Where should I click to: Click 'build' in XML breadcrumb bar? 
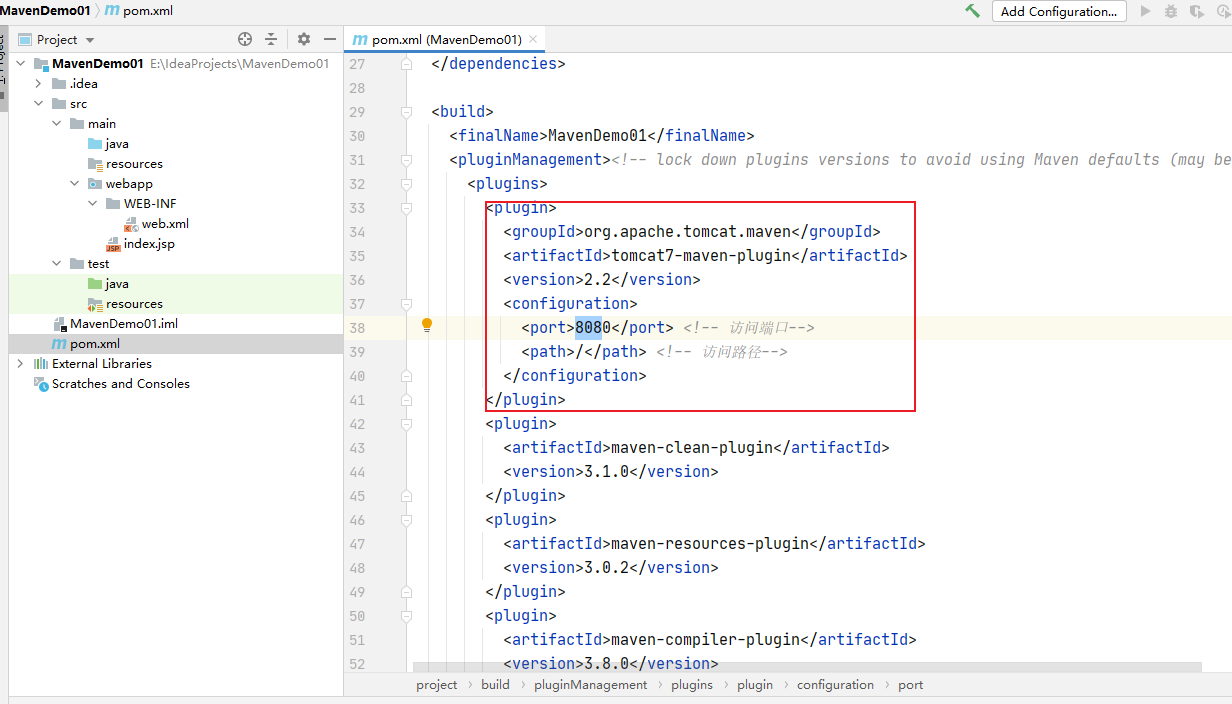coord(495,685)
